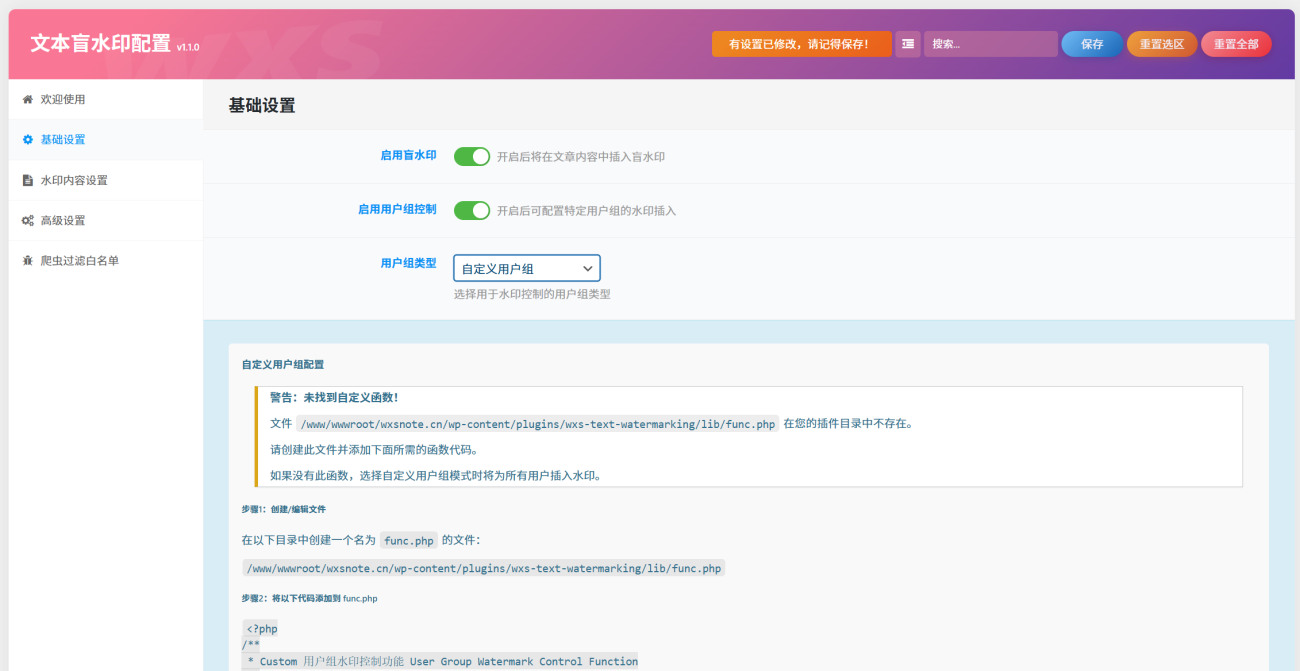Switch to the 水印内容设置 menu entry
The width and height of the screenshot is (1300, 671).
click(x=74, y=181)
